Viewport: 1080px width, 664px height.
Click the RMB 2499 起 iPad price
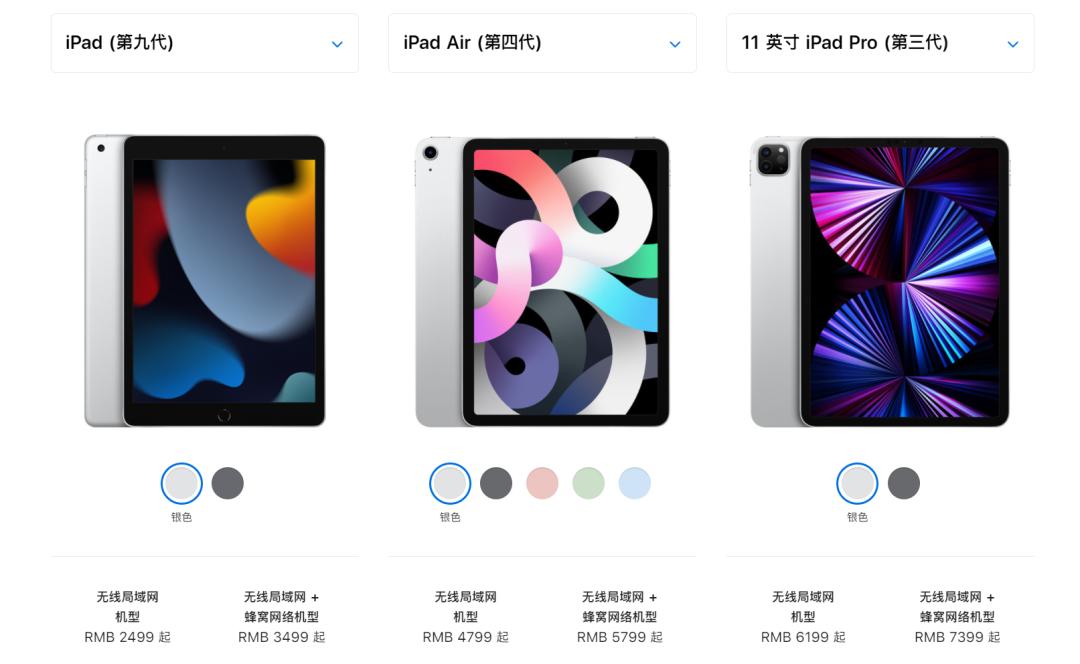pos(127,637)
